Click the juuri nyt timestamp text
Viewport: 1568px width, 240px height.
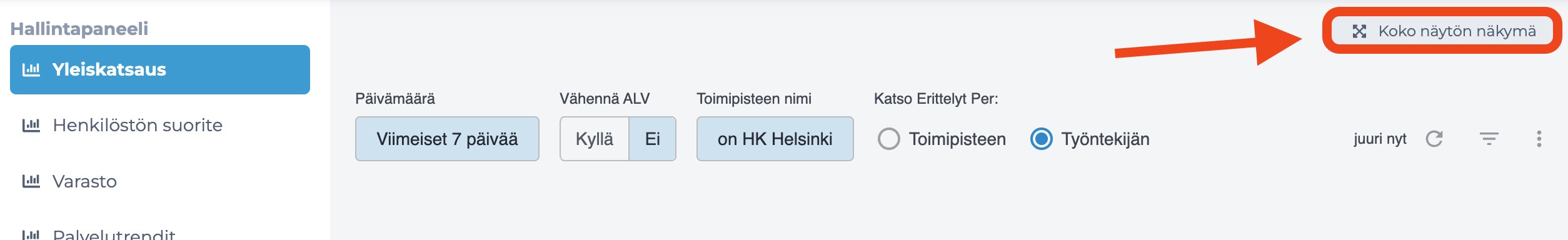[x=1380, y=139]
